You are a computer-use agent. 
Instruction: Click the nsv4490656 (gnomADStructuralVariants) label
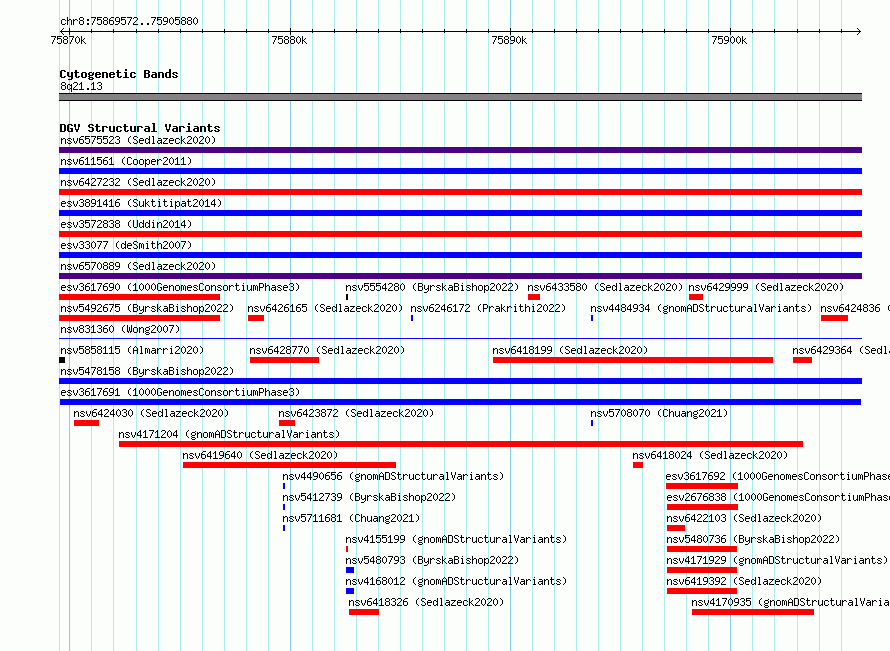coord(393,476)
